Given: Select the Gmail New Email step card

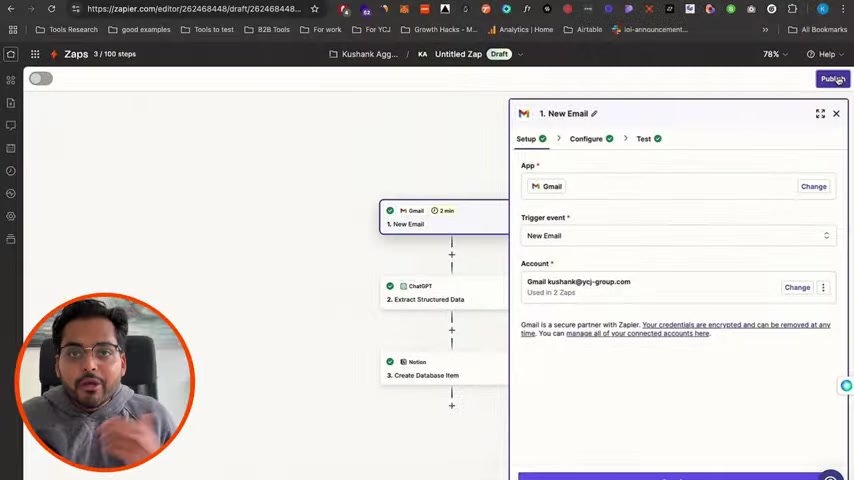Looking at the screenshot, I should point(444,217).
